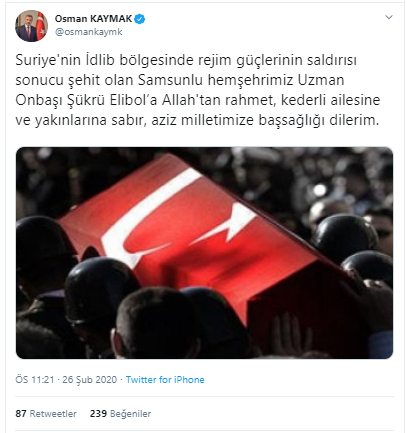Click the black helmet at the photo's right edge

(369, 268)
